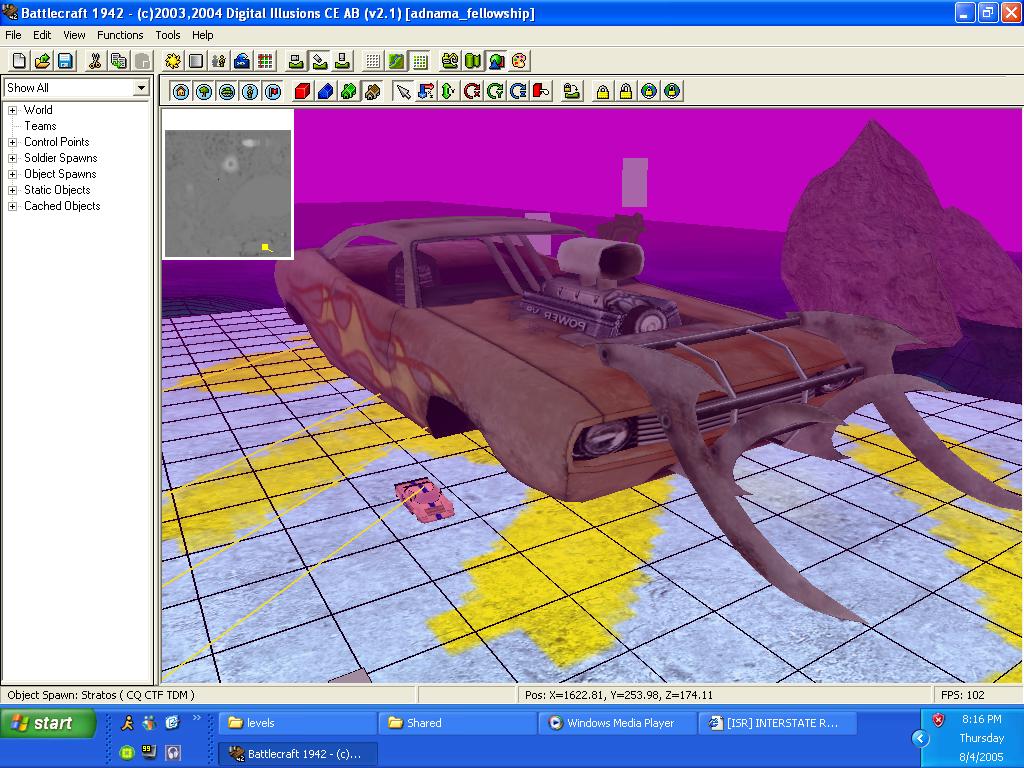Click the green rotate Y icon
The image size is (1024, 768).
point(495,91)
